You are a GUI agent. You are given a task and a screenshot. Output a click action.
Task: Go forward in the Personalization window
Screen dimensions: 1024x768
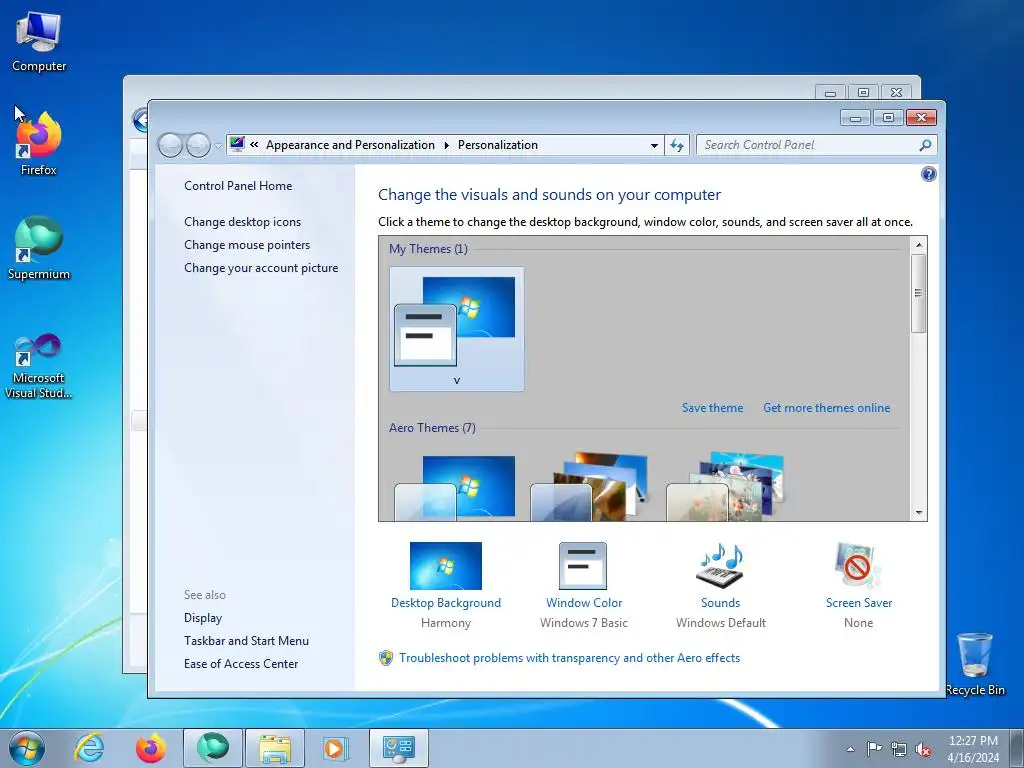198,145
